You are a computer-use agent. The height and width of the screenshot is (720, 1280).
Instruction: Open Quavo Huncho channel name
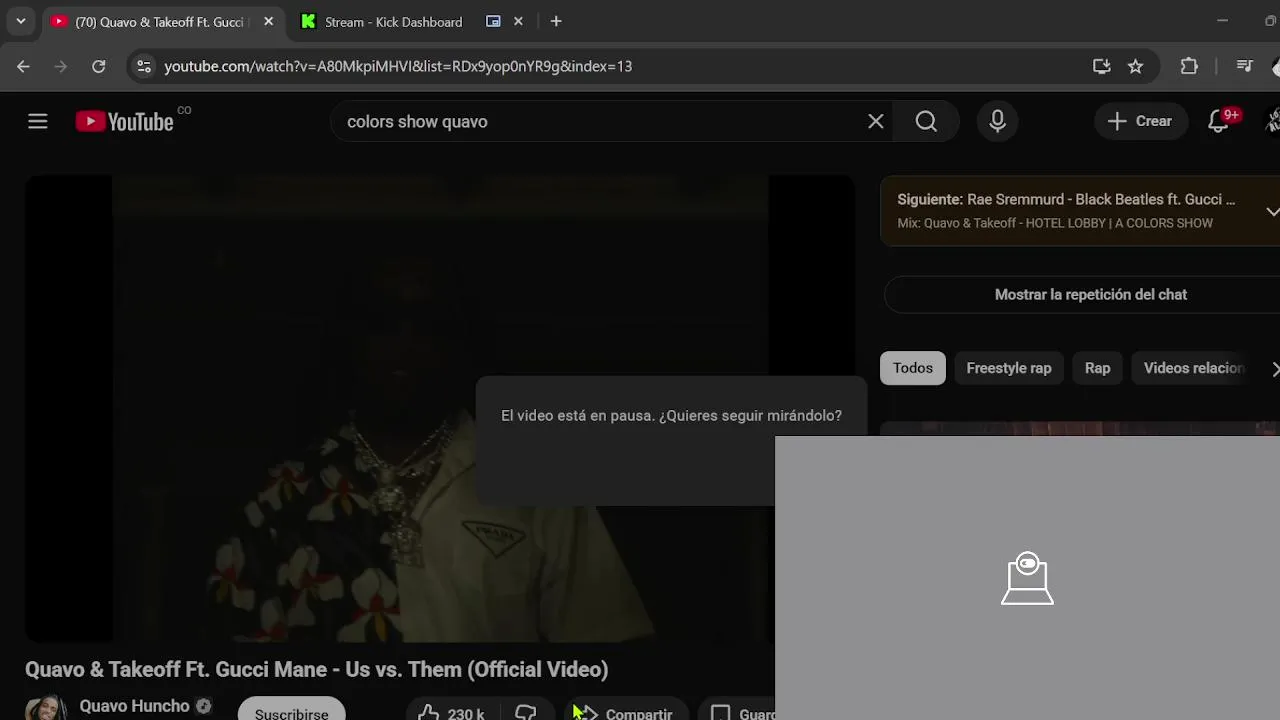tap(134, 706)
